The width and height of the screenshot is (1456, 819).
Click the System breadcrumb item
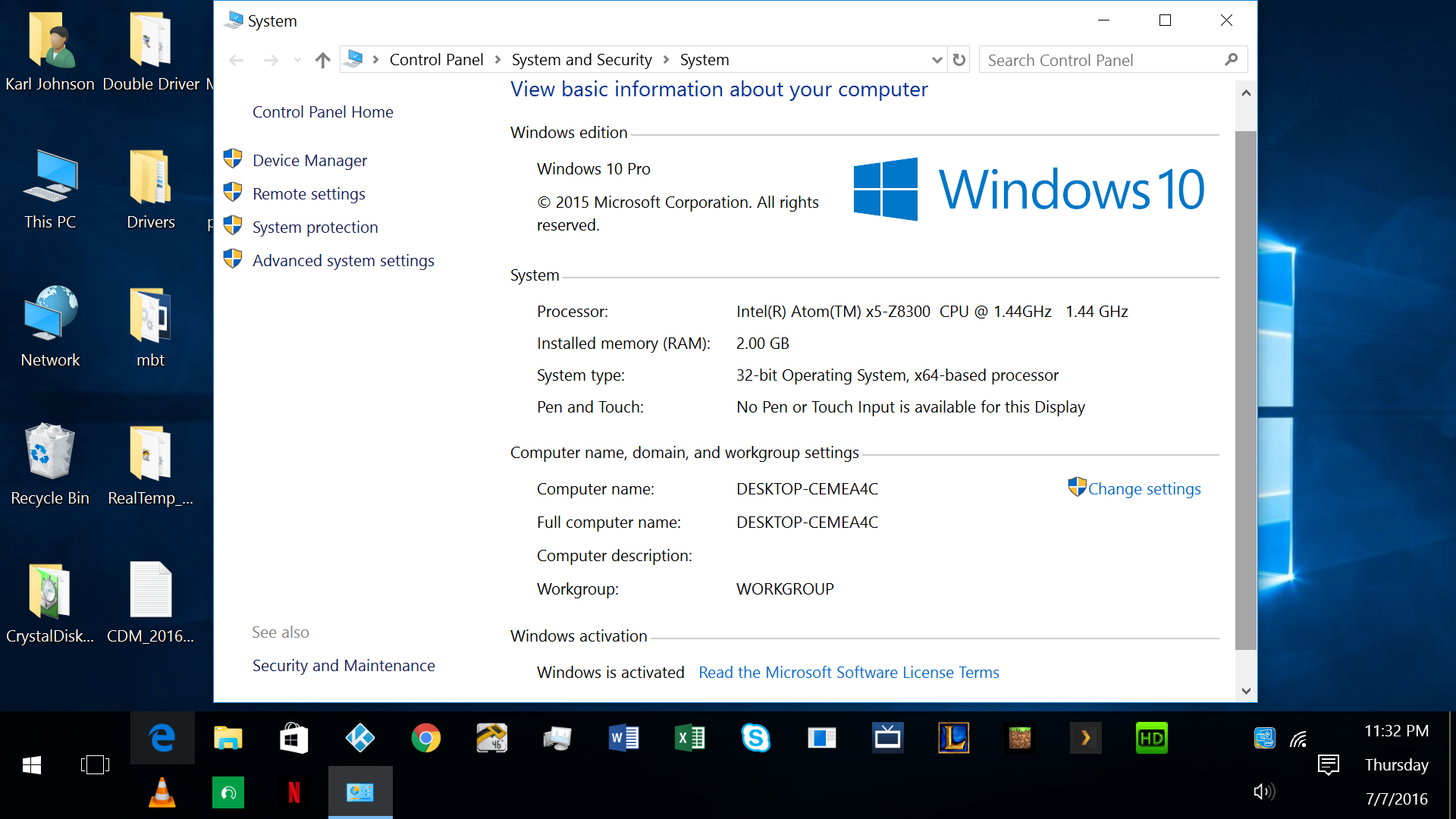[x=704, y=60]
